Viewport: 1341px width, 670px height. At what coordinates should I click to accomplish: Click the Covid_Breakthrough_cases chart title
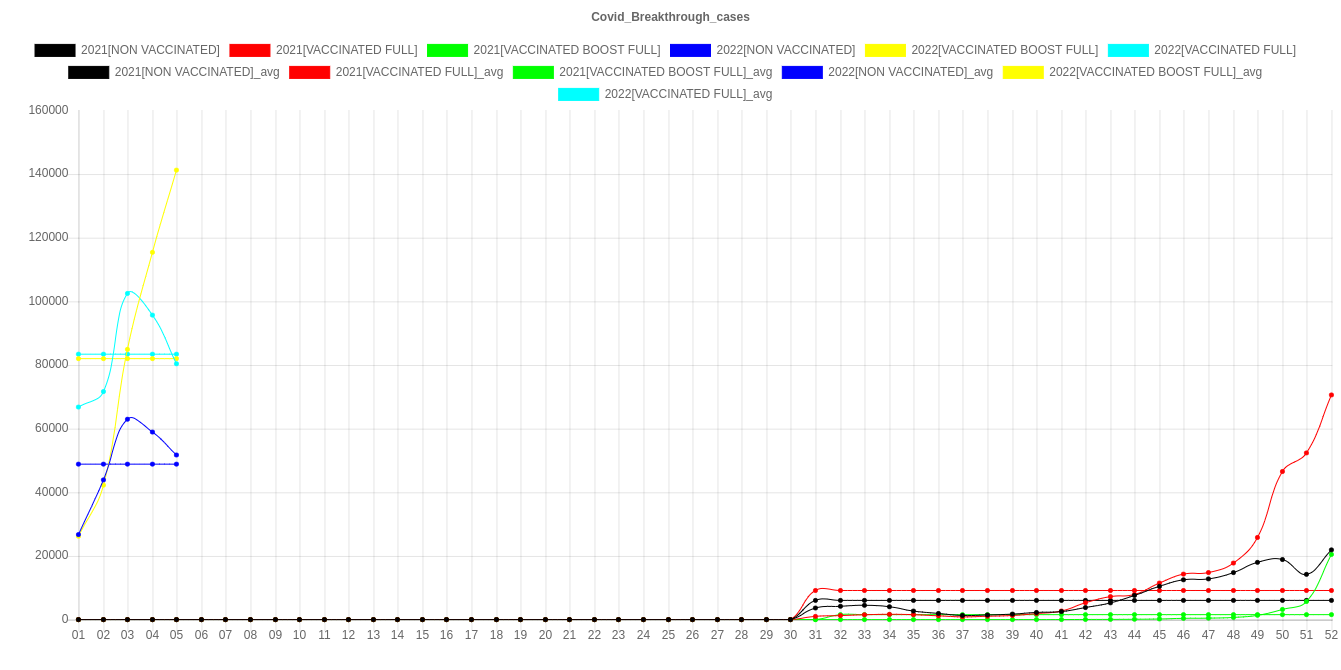pos(670,17)
